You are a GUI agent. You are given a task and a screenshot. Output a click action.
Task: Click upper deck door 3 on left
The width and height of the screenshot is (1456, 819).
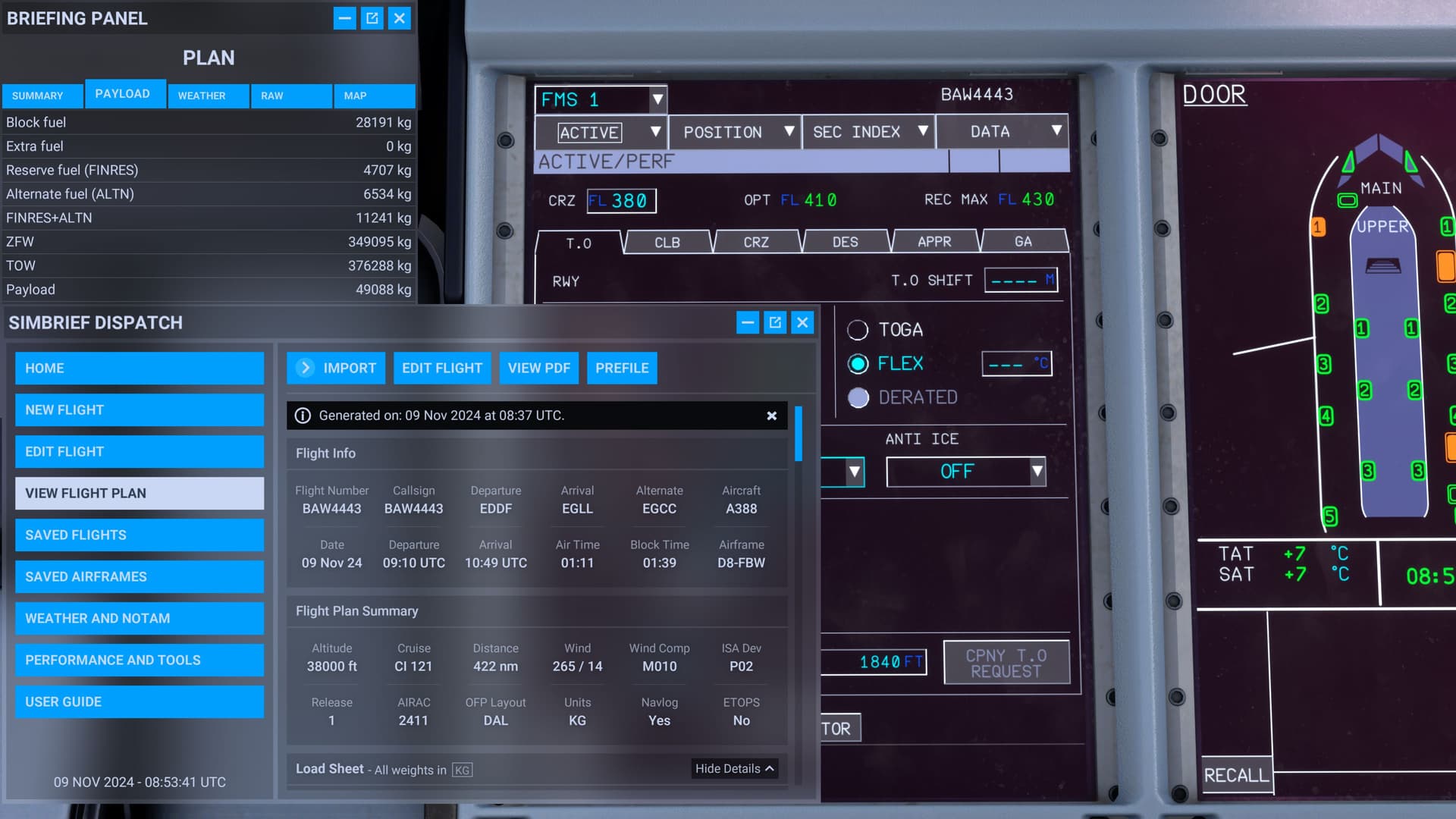click(1367, 471)
